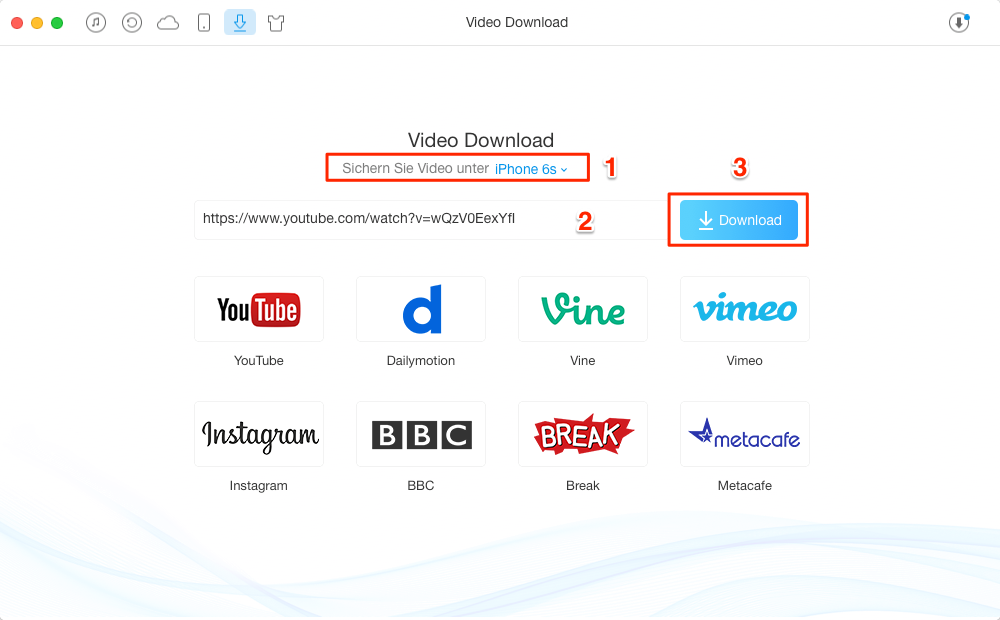Open the Vine site tile
The image size is (1000, 620).
pyautogui.click(x=583, y=309)
